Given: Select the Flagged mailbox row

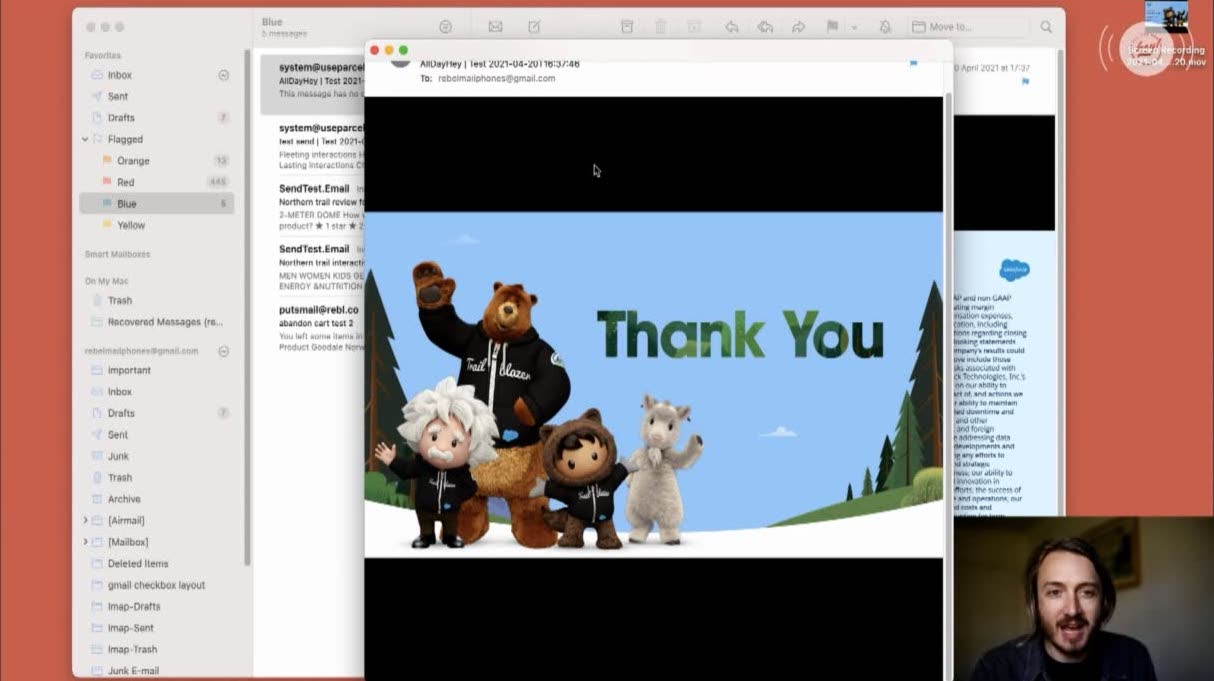Looking at the screenshot, I should pyautogui.click(x=155, y=139).
